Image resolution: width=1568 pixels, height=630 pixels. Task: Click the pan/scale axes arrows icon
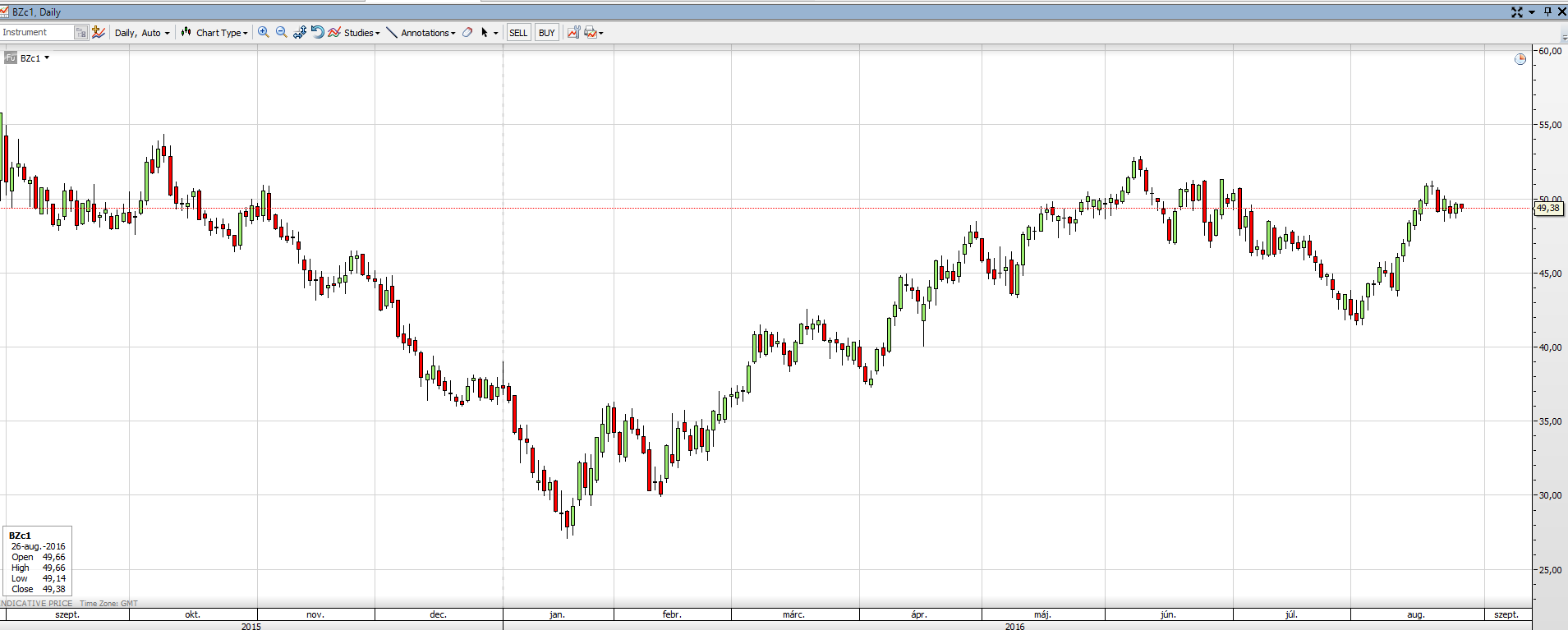(300, 32)
